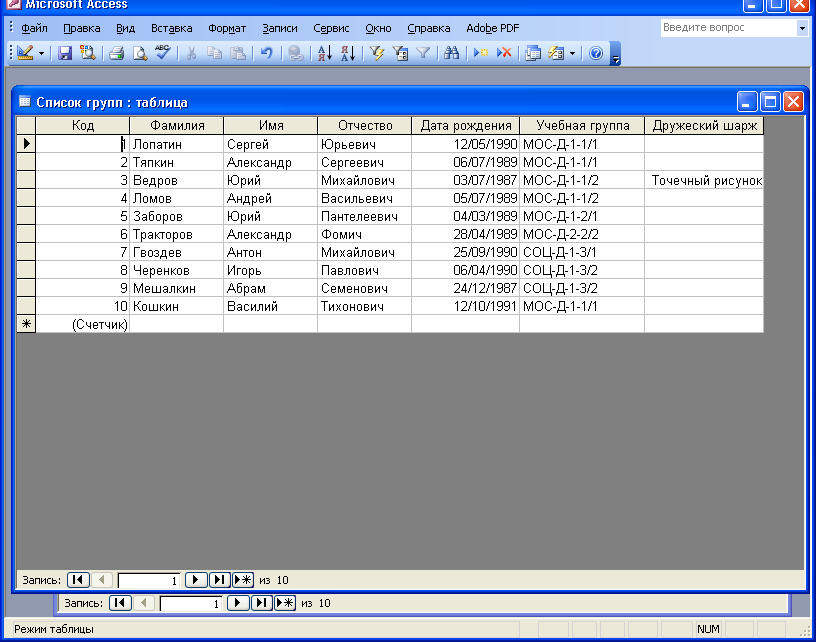
Task: Expand the help question dropdown
Action: 802,28
